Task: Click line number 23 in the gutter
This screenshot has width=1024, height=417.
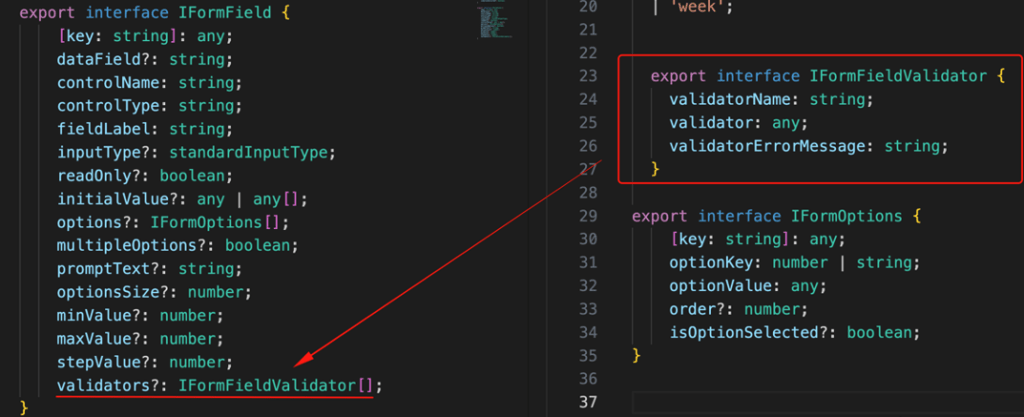Action: tap(588, 76)
